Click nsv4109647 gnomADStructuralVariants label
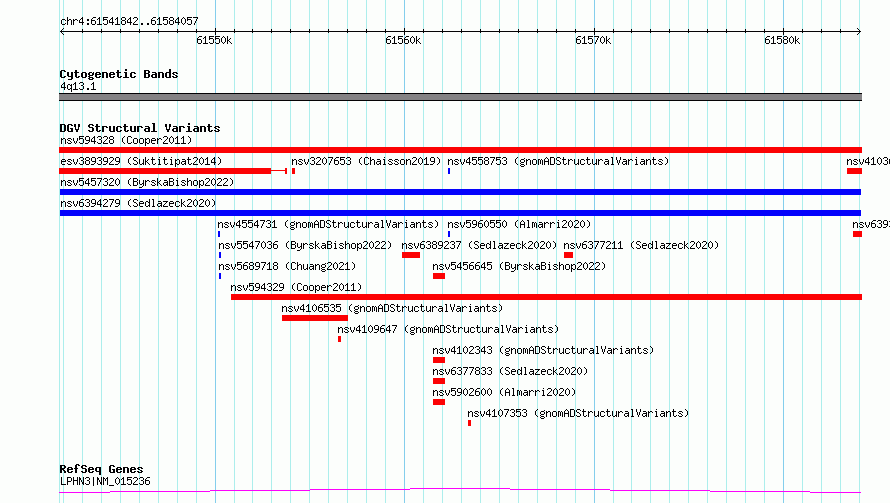 [448, 329]
